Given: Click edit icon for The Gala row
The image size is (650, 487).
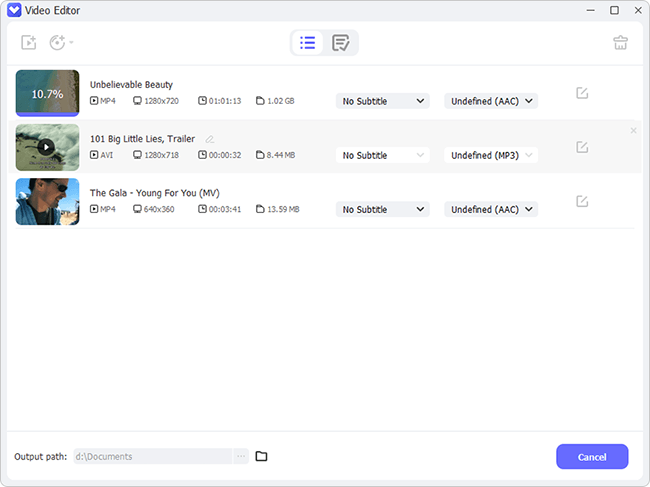Looking at the screenshot, I should (582, 201).
